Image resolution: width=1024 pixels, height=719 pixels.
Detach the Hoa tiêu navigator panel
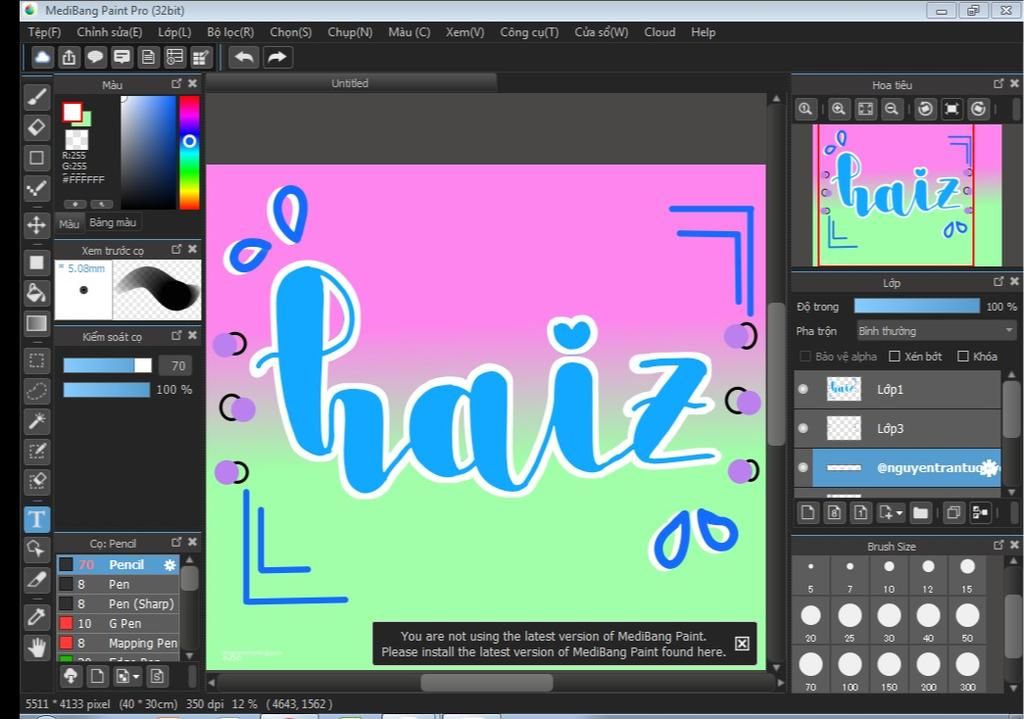(x=999, y=84)
